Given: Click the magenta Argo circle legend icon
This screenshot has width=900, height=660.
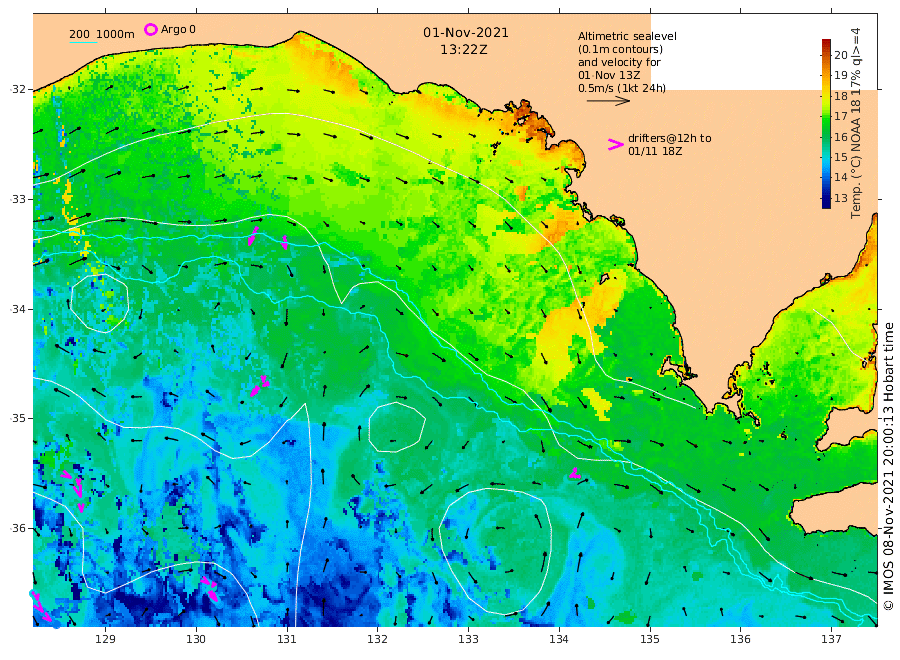Looking at the screenshot, I should (150, 29).
